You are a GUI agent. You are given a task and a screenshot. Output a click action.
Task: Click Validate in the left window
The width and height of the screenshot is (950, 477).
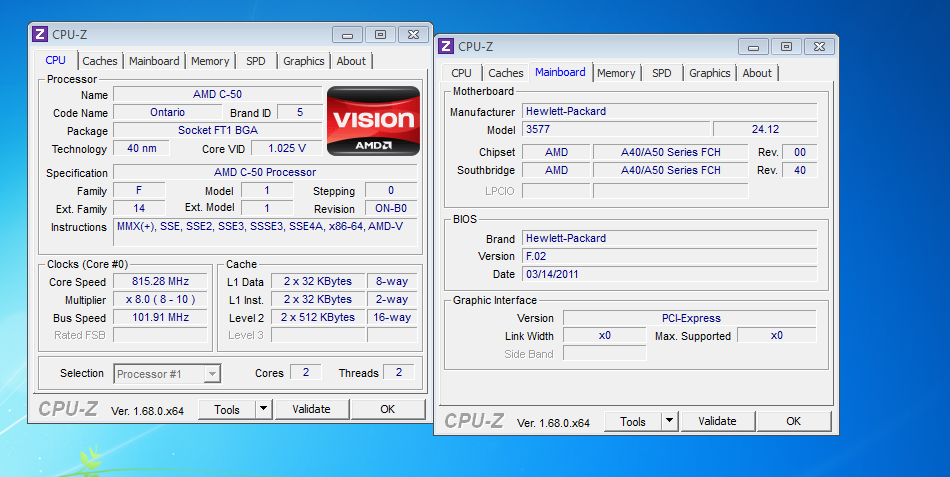click(x=311, y=409)
